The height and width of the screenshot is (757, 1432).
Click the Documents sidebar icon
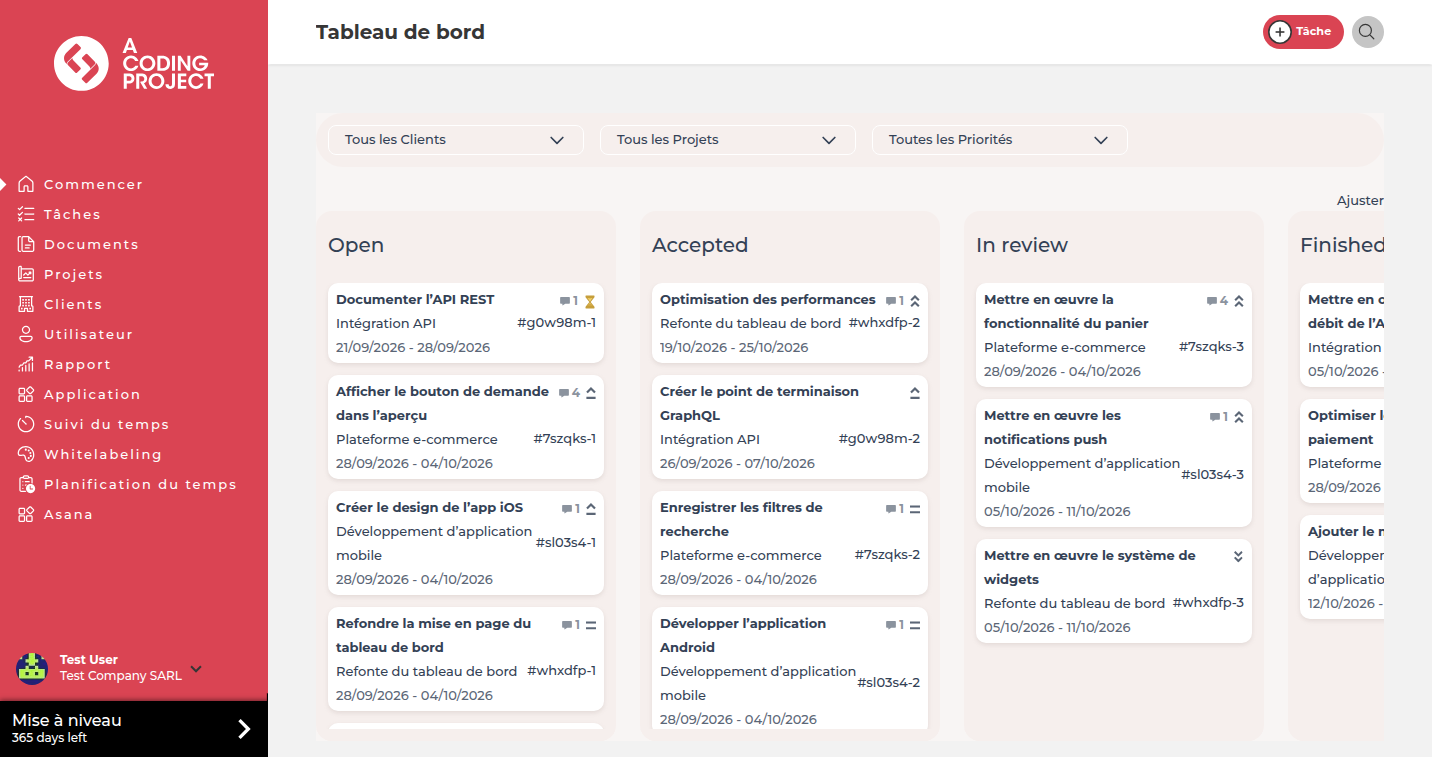tap(26, 244)
